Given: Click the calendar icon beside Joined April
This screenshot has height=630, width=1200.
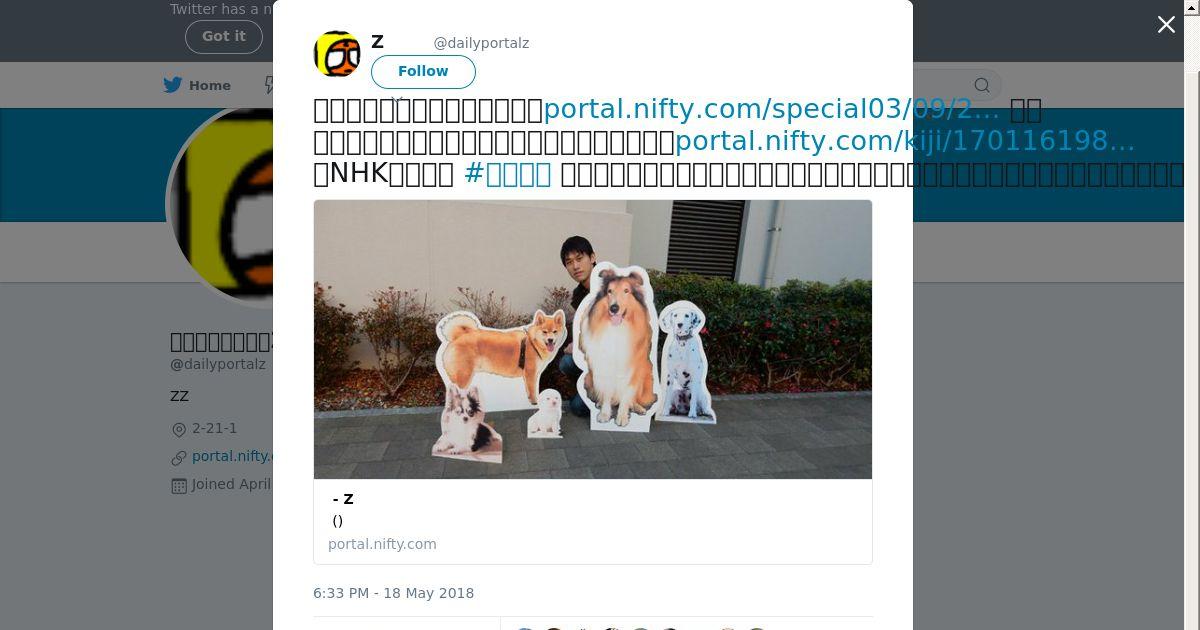Looking at the screenshot, I should point(179,485).
